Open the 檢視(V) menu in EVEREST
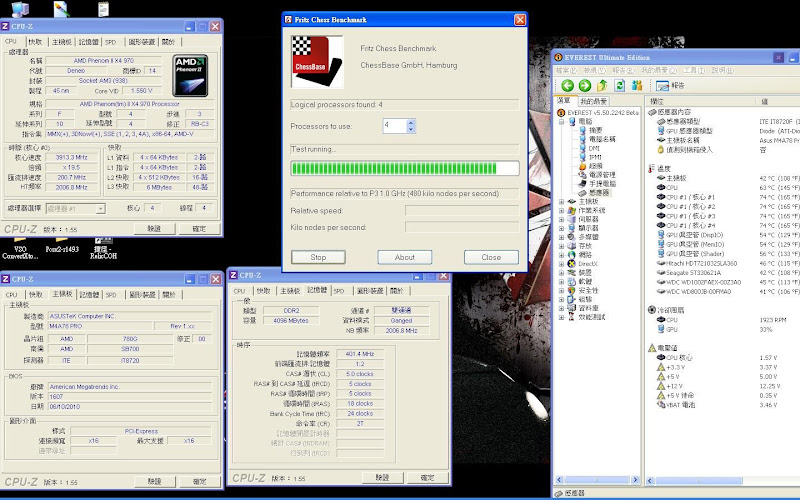800x500 pixels. click(595, 70)
